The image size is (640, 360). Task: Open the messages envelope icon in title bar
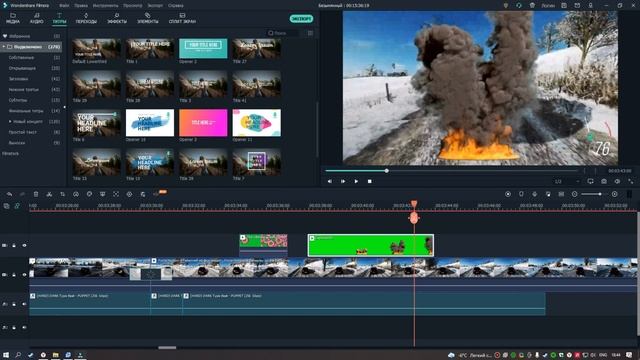point(577,6)
